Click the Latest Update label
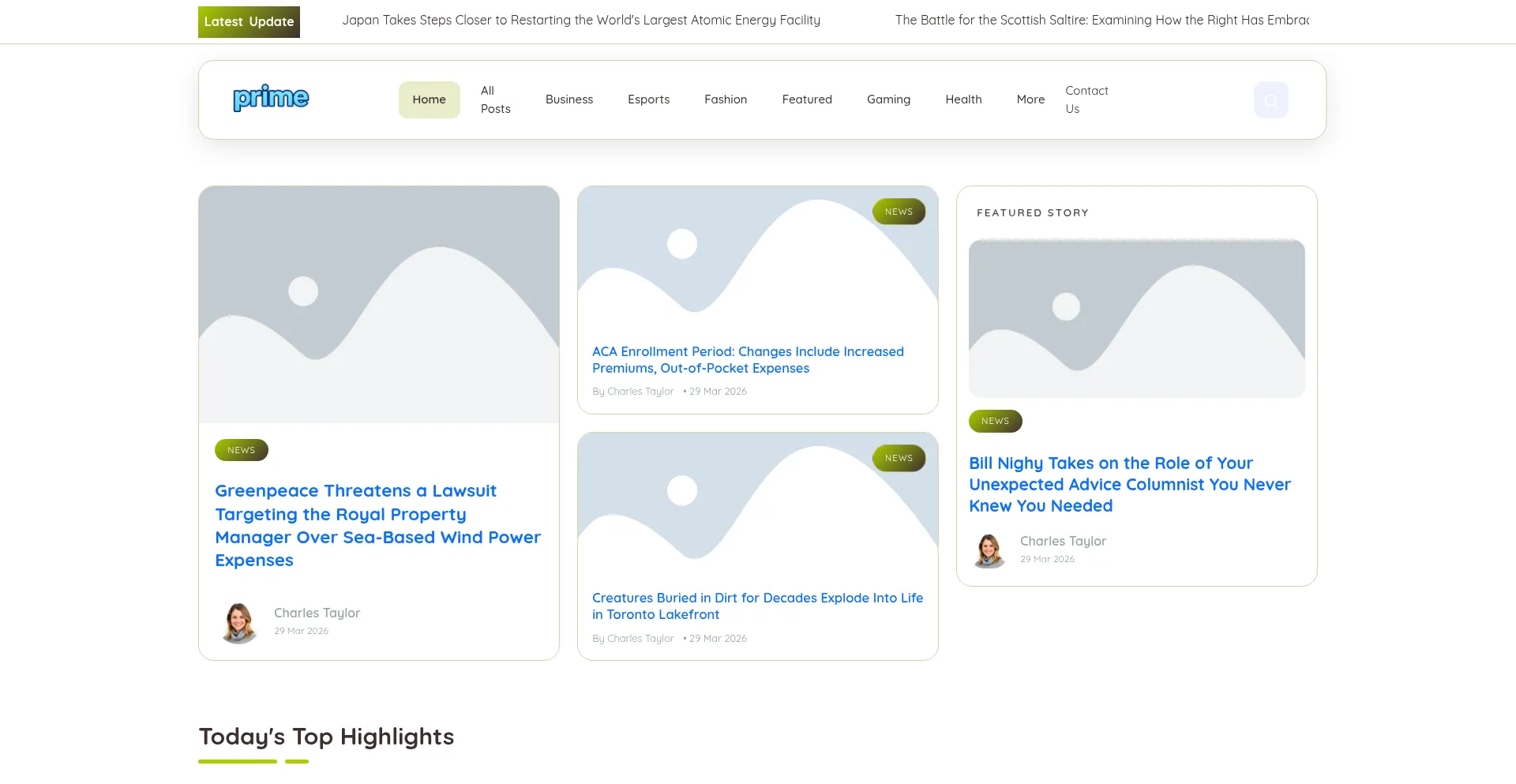This screenshot has width=1516, height=784. 249,22
